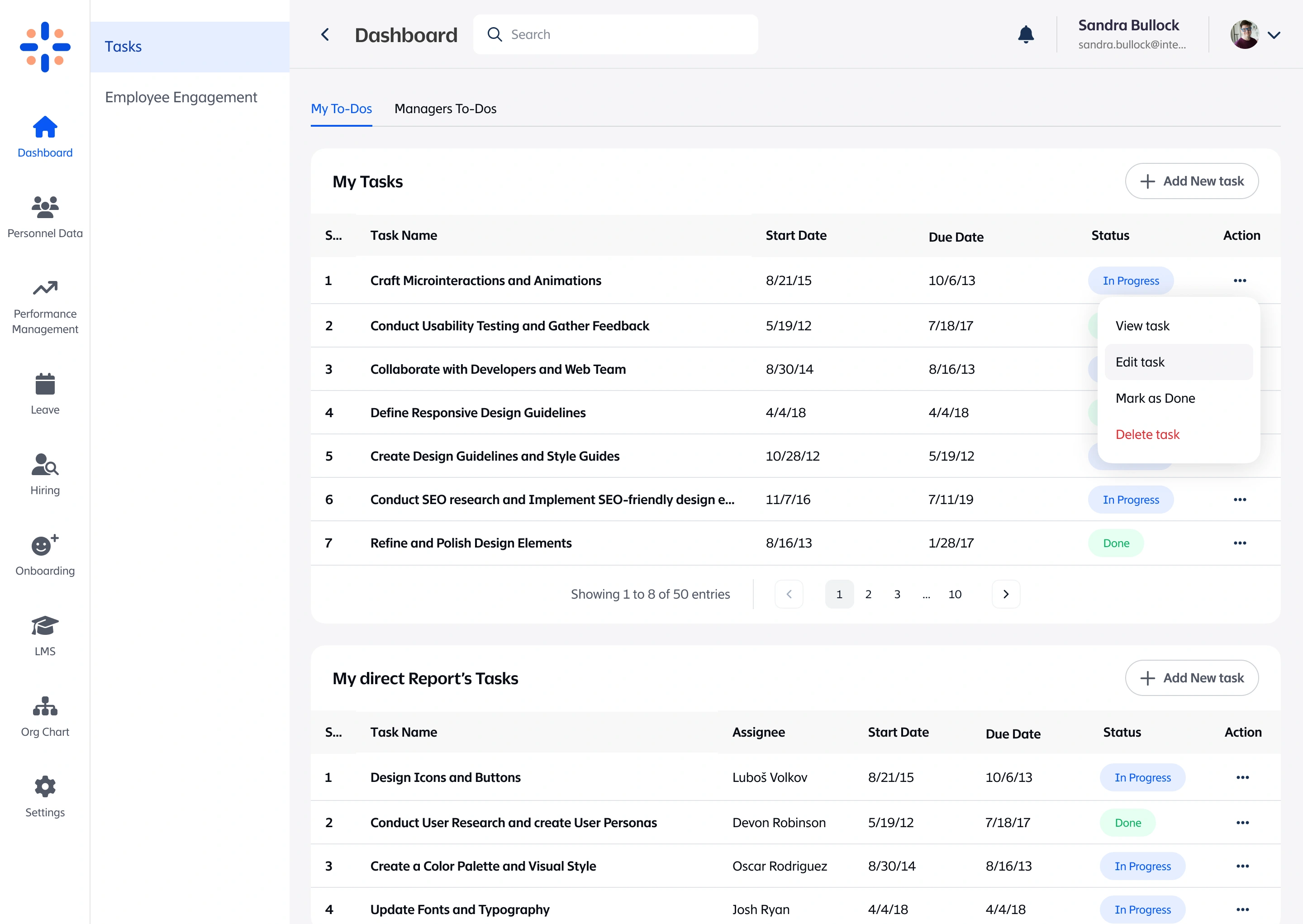Open the LMS graduation cap icon
The image size is (1303, 924).
tap(45, 626)
